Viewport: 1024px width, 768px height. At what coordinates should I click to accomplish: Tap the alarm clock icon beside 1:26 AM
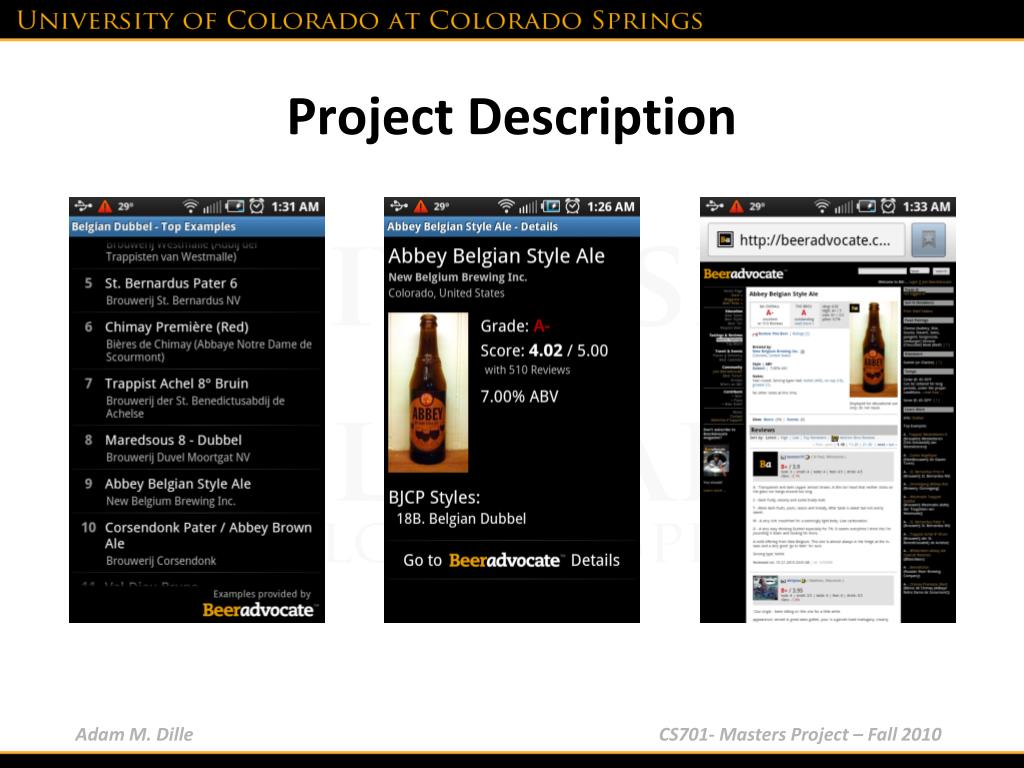coord(573,206)
